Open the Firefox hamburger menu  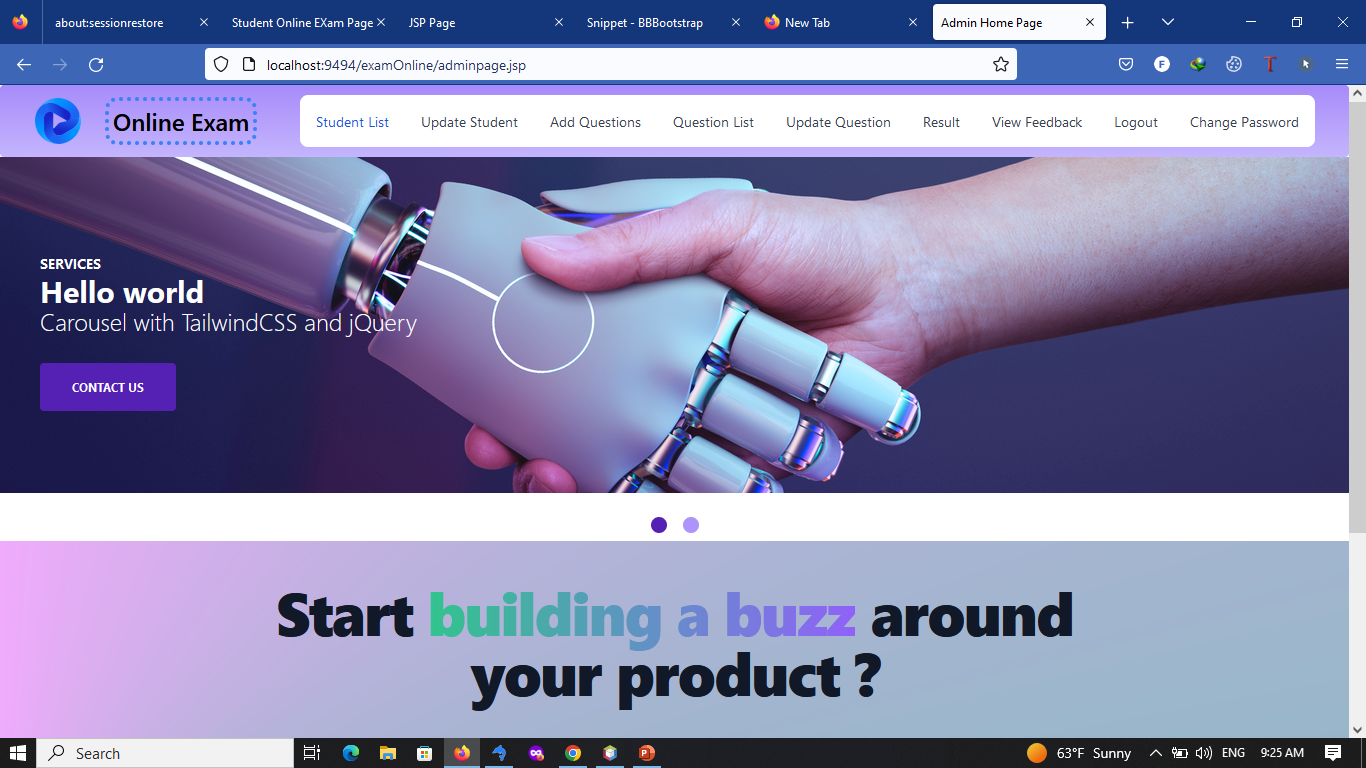[1342, 64]
